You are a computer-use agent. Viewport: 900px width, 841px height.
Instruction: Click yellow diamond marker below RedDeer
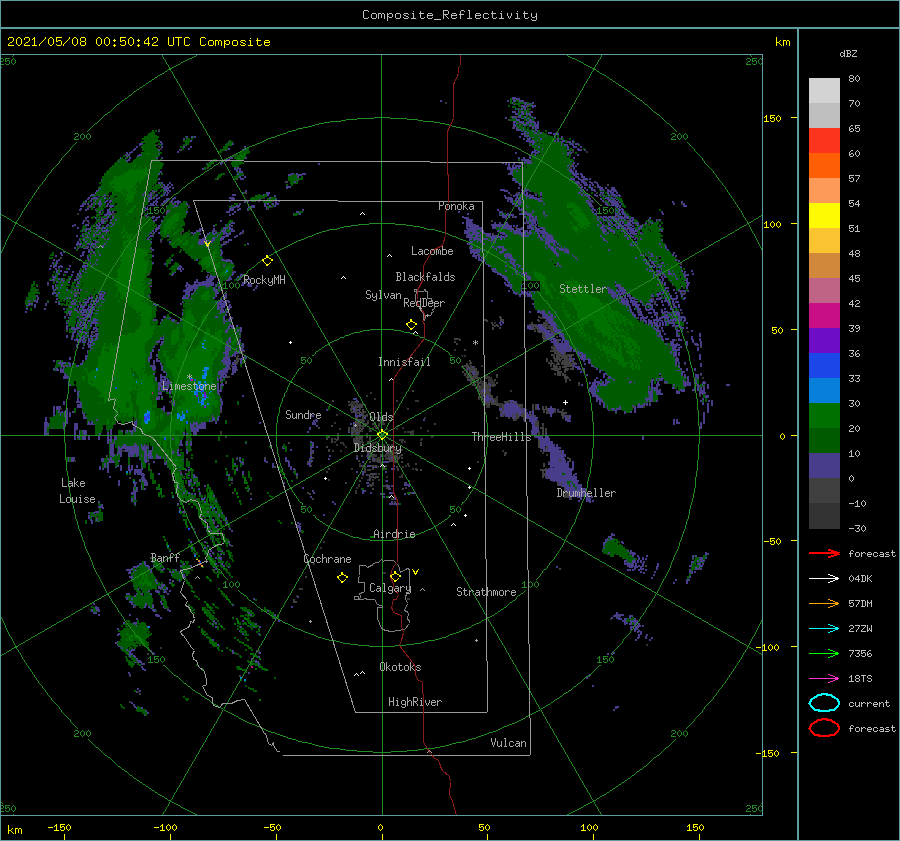tap(411, 325)
